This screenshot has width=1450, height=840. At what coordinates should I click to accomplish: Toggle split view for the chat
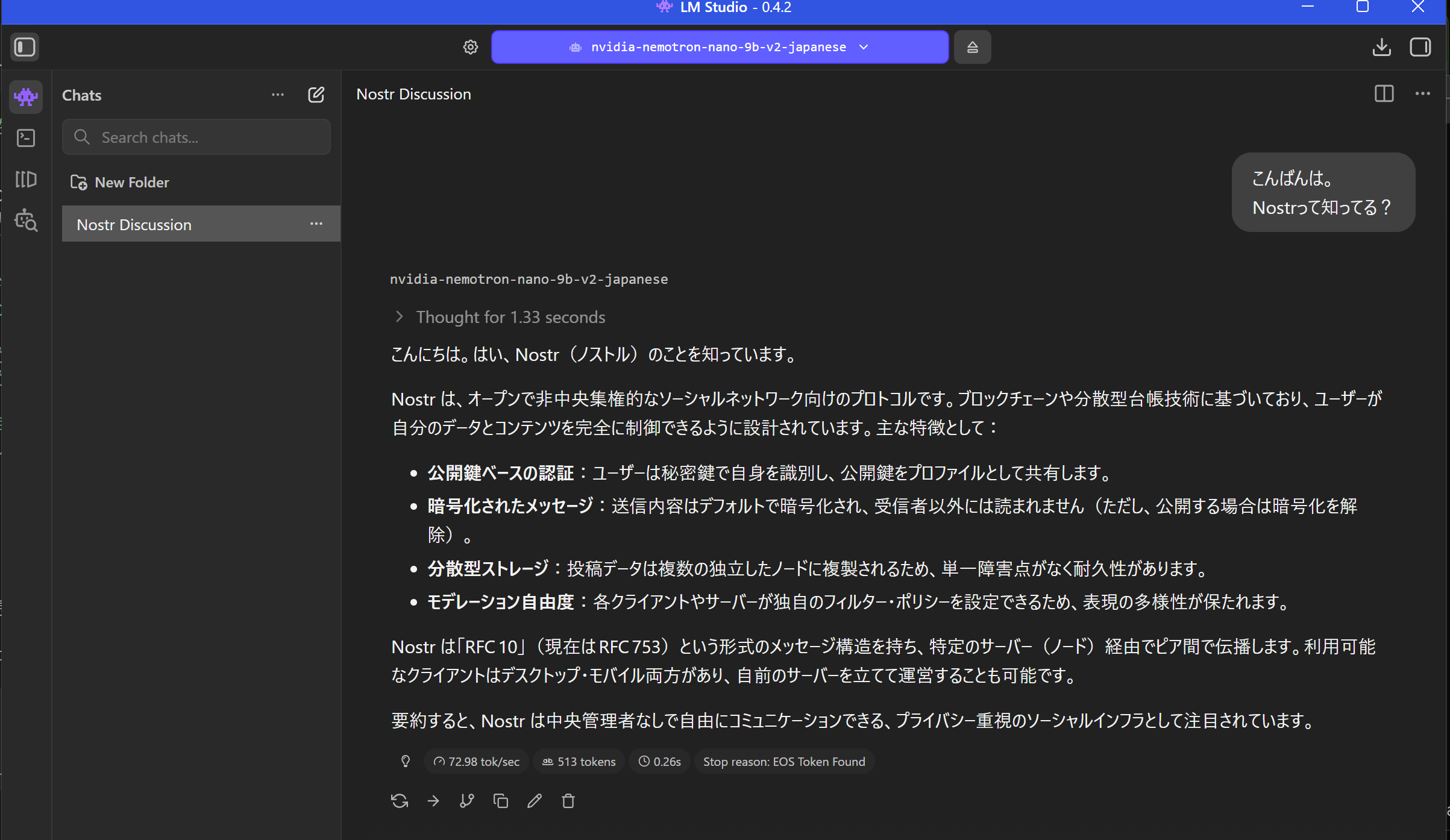1384,93
